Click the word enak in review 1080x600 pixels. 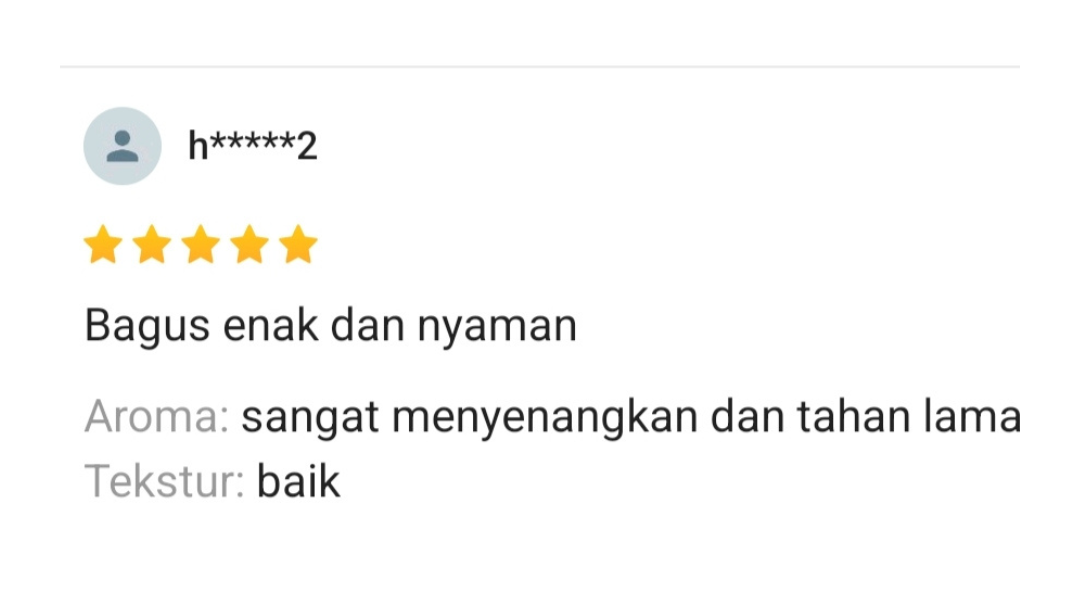point(271,327)
